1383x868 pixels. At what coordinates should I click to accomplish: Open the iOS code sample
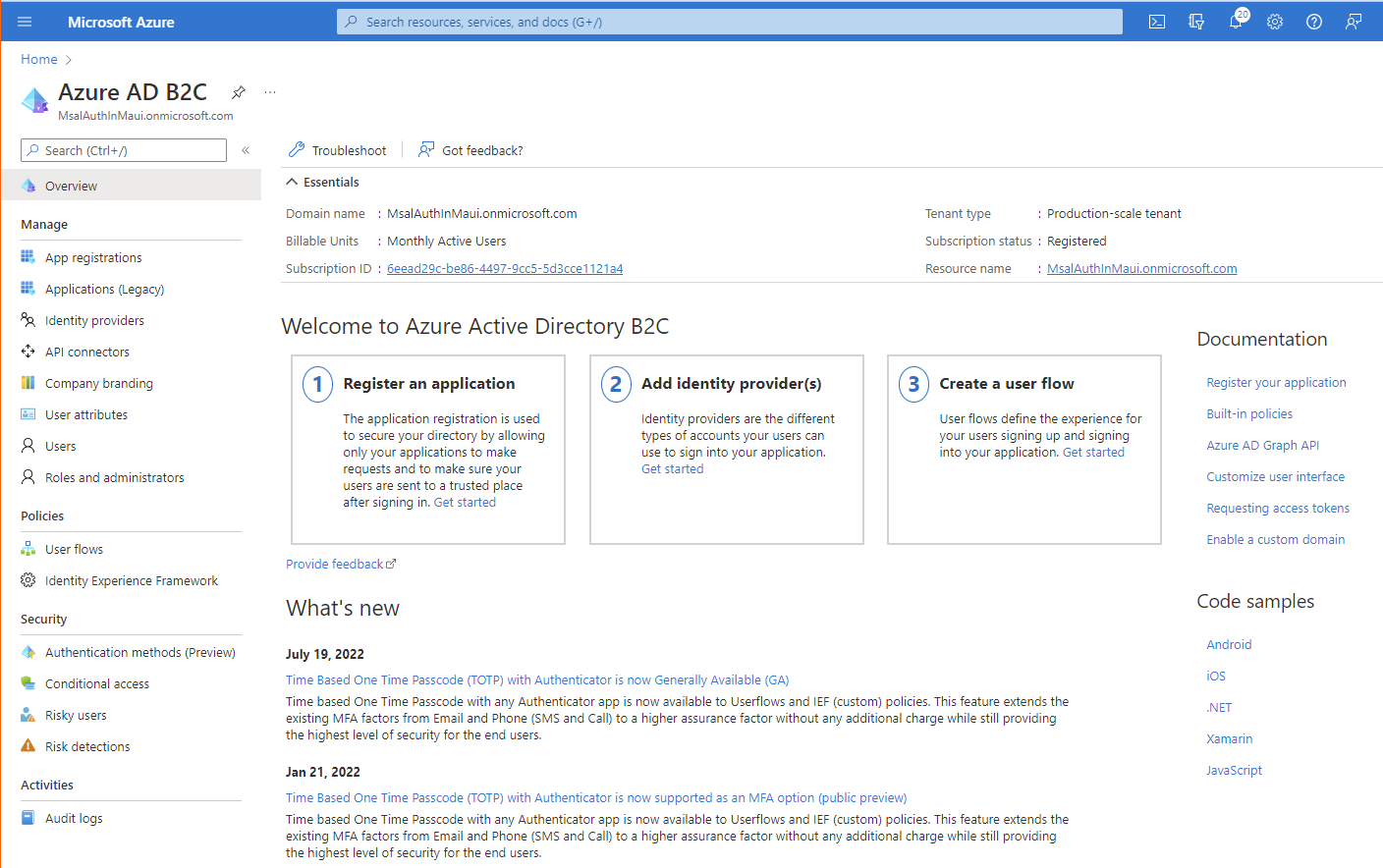1216,676
